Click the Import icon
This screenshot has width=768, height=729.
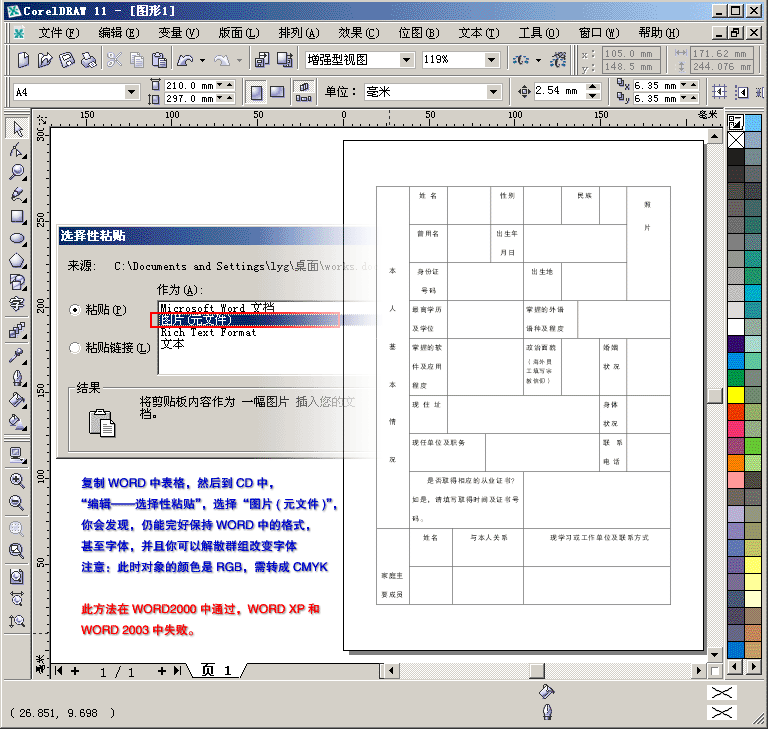pyautogui.click(x=262, y=60)
